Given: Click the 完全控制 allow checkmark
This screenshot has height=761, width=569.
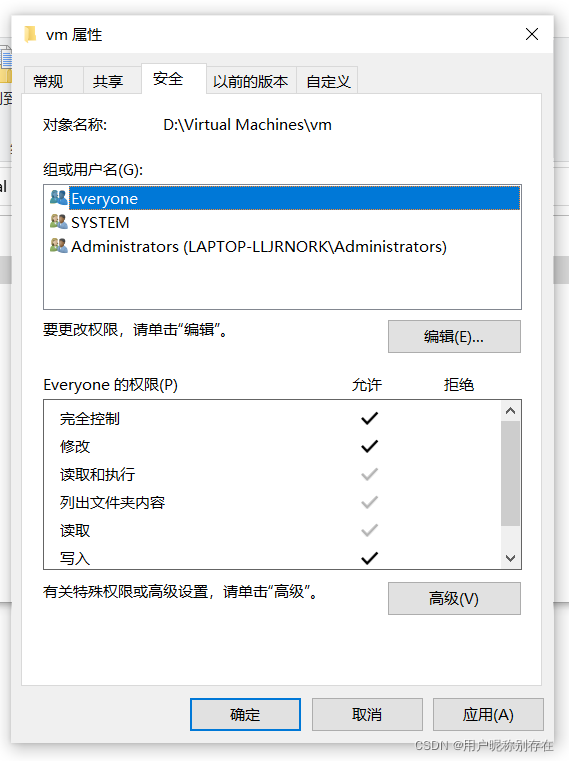Looking at the screenshot, I should pyautogui.click(x=369, y=418).
